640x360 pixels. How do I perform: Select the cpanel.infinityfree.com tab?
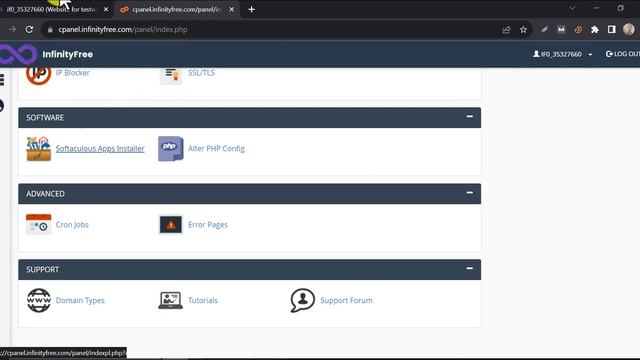[176, 9]
